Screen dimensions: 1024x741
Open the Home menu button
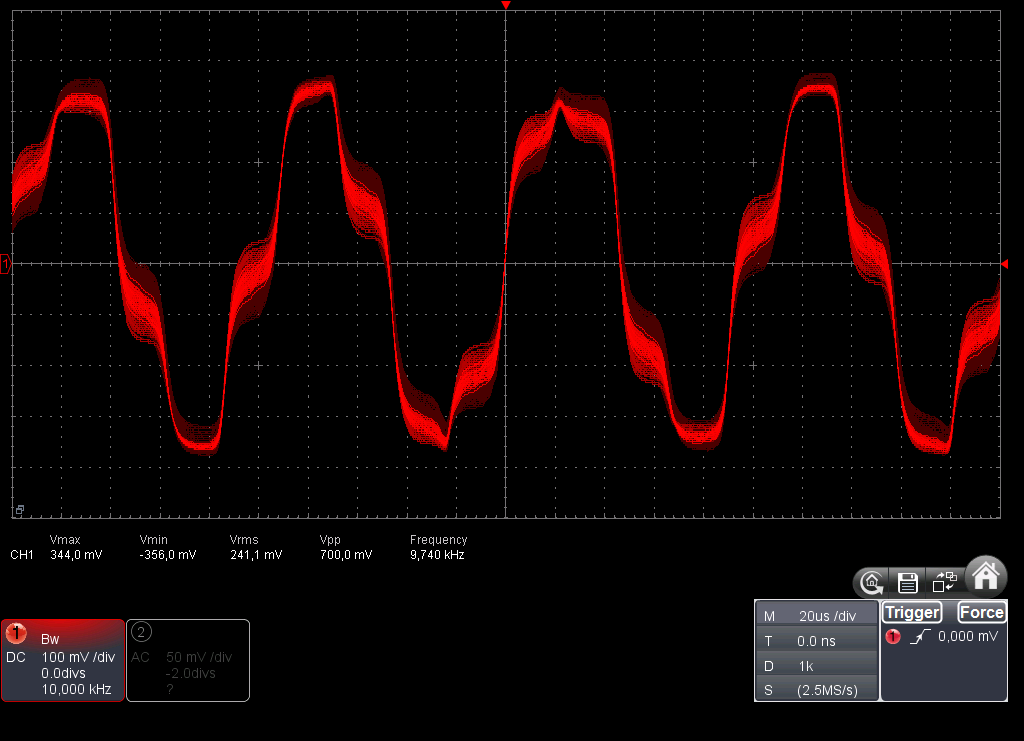pyautogui.click(x=986, y=575)
